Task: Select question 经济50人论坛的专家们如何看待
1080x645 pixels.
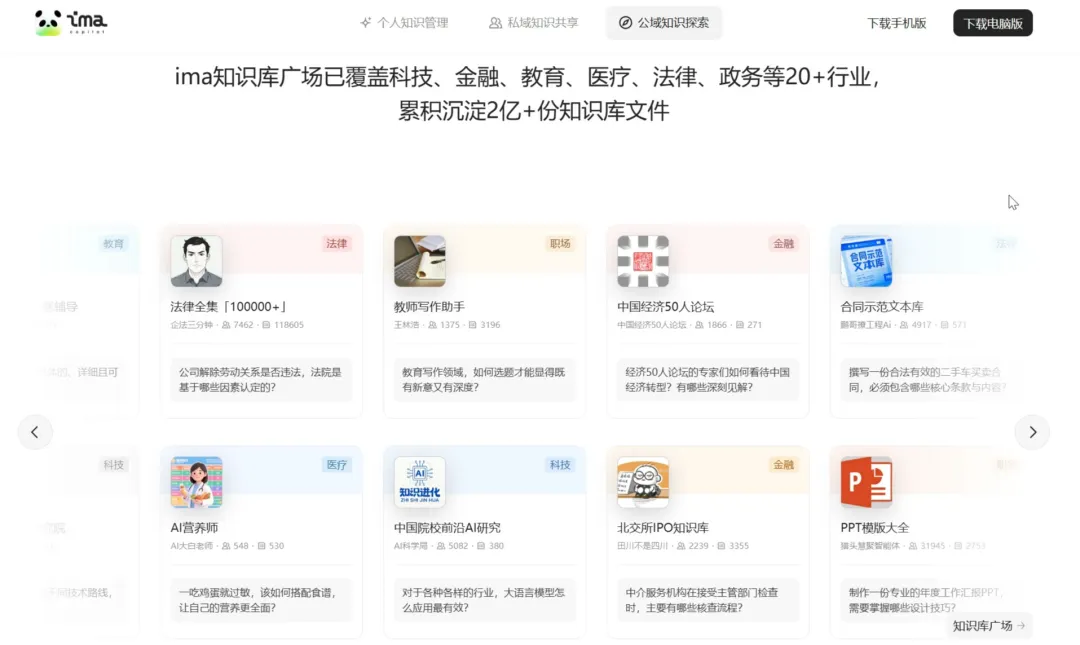Action: coord(707,380)
